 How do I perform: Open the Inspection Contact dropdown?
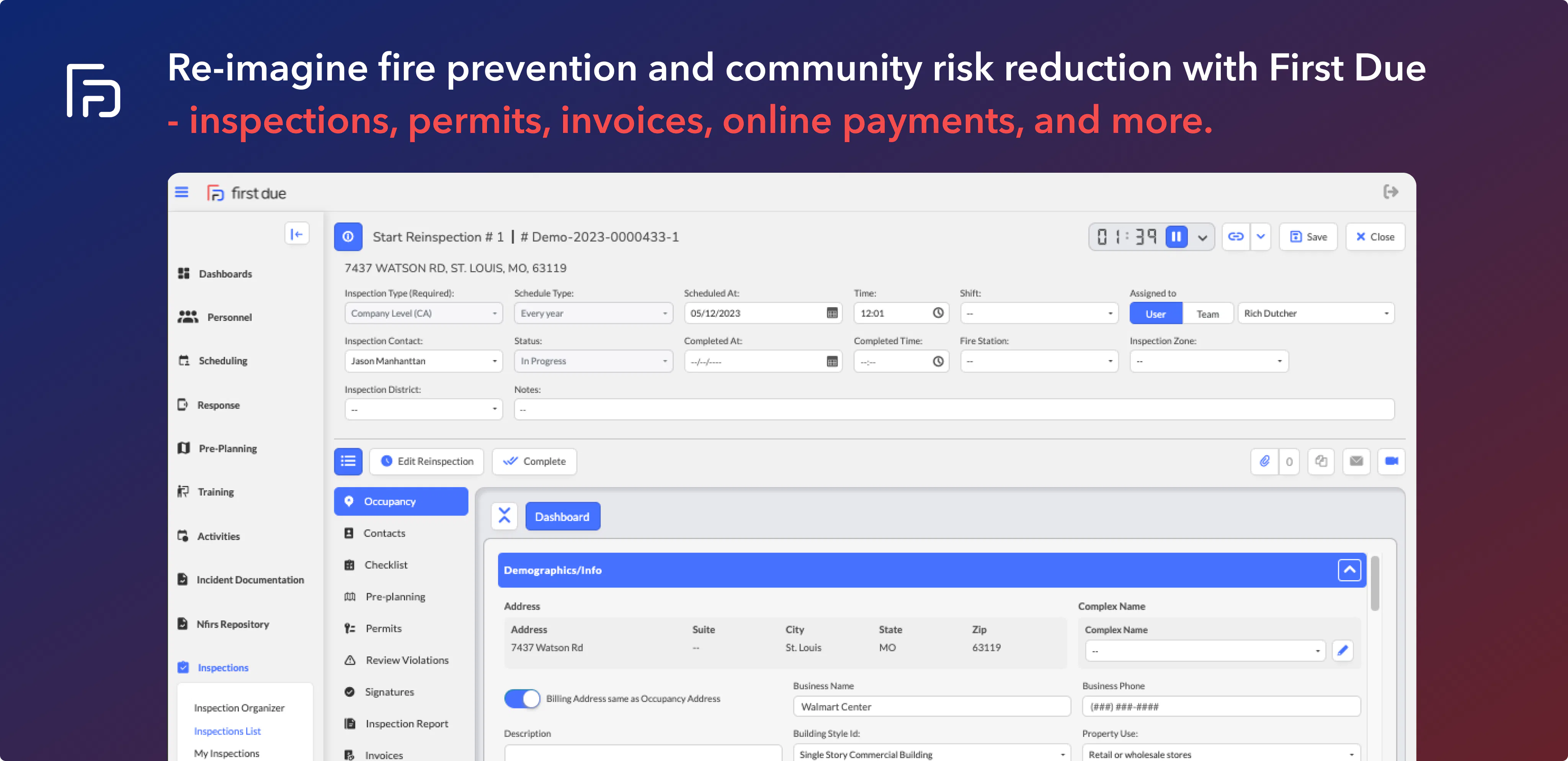point(423,361)
